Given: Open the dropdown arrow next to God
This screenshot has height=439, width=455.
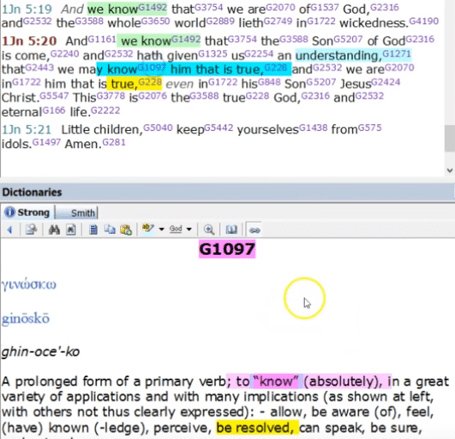Looking at the screenshot, I should coord(189,229).
